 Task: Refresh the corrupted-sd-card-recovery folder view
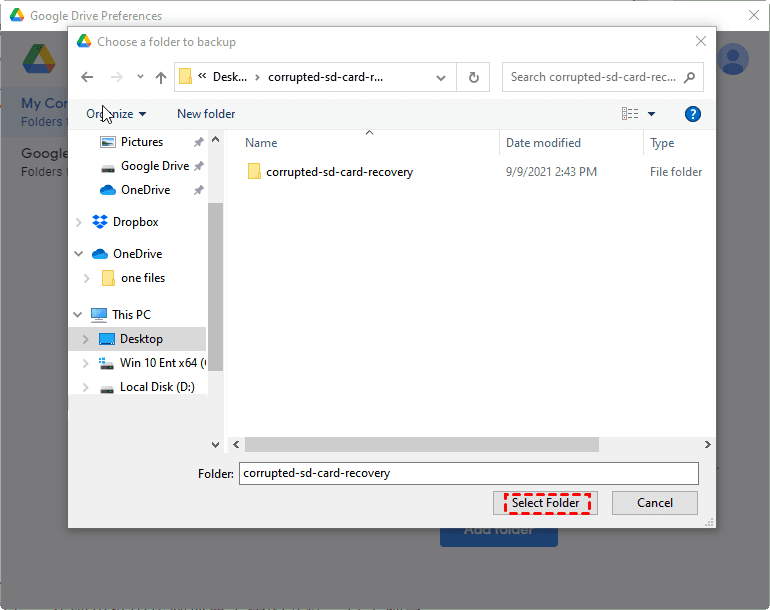point(473,77)
